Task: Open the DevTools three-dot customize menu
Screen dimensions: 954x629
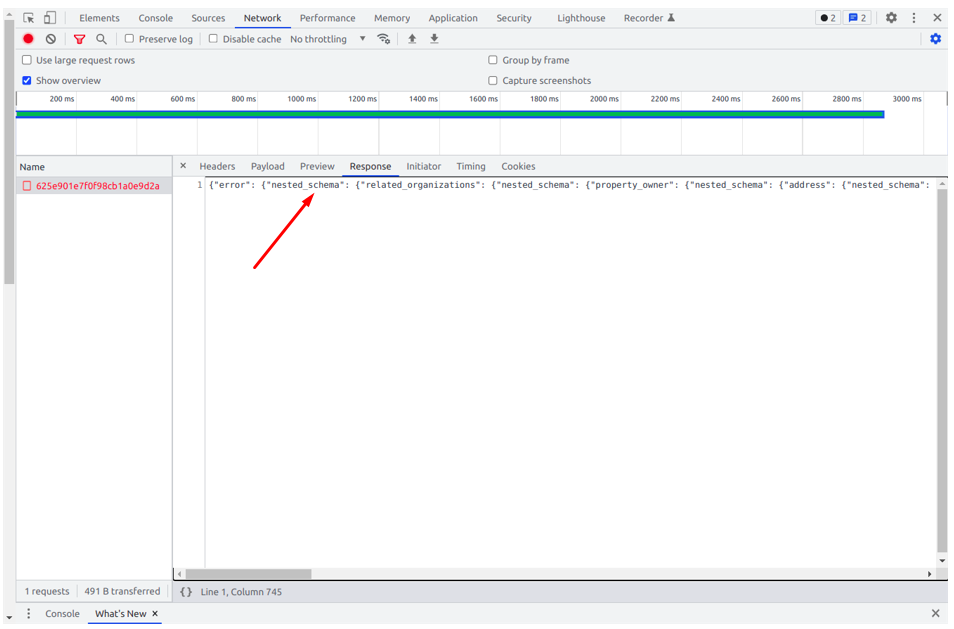Action: (x=913, y=18)
